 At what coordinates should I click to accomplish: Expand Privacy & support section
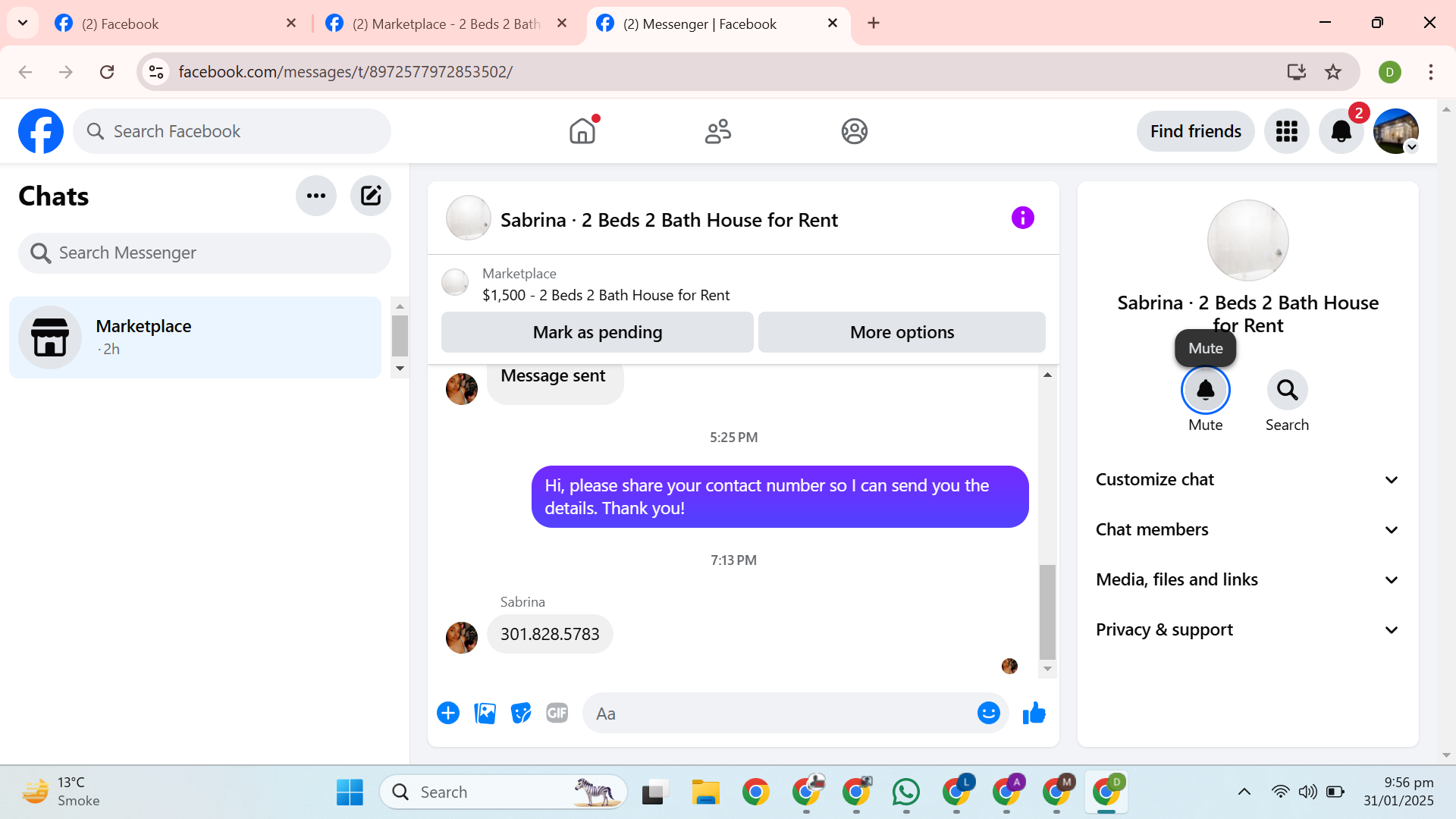(x=1247, y=629)
